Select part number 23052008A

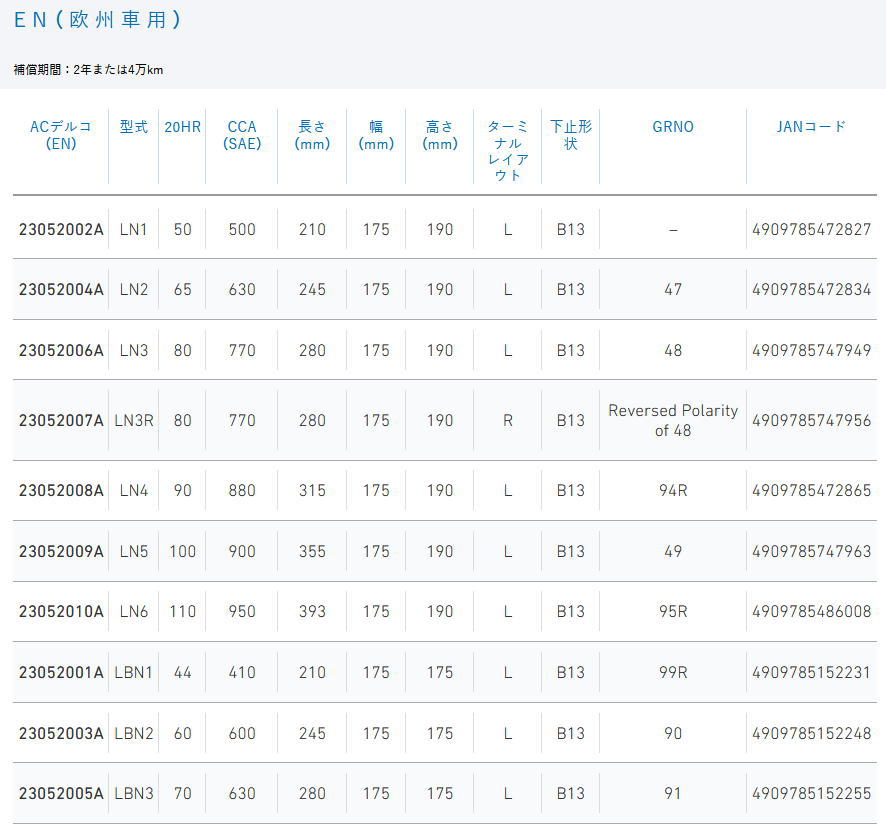point(61,490)
